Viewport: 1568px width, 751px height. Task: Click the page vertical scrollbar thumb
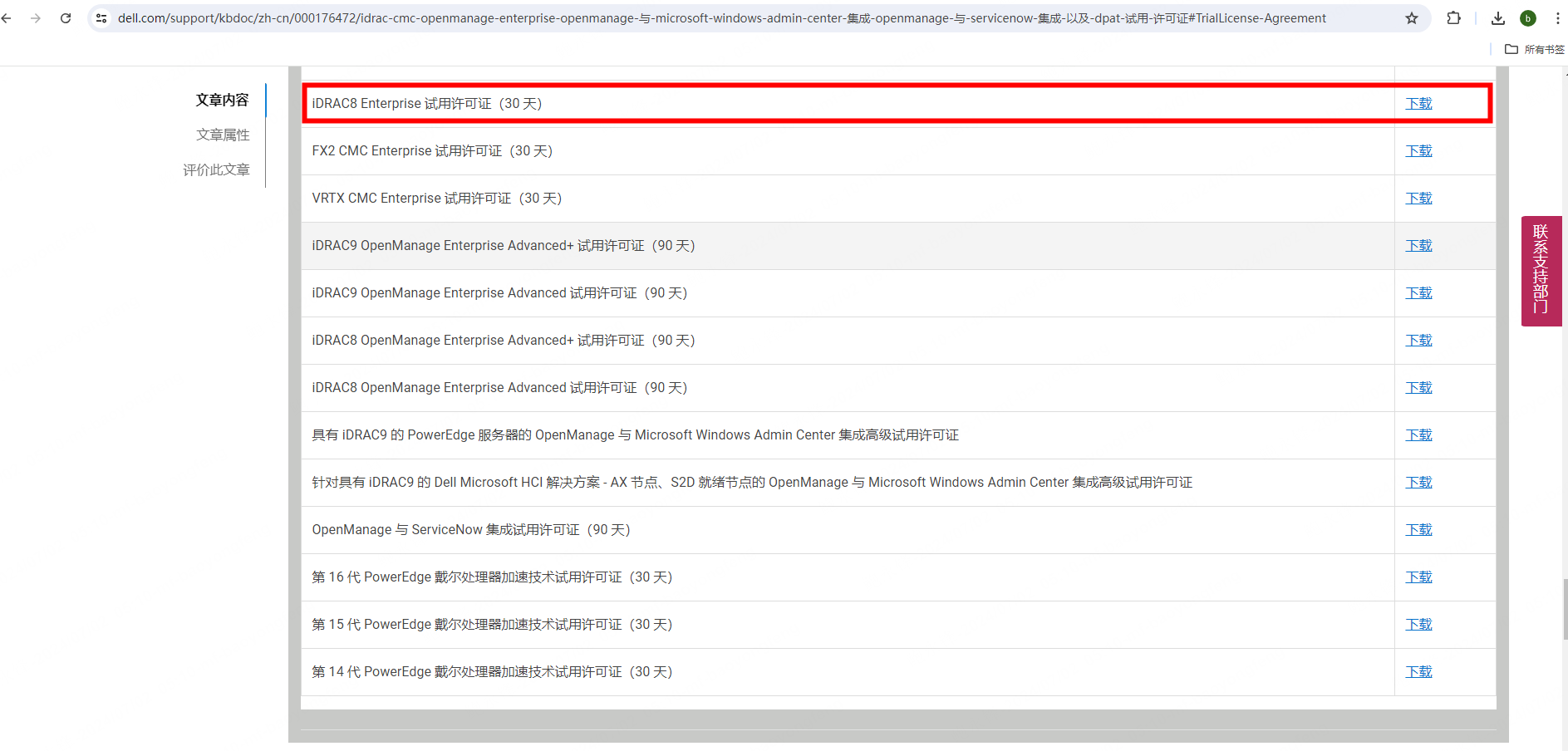1566,609
